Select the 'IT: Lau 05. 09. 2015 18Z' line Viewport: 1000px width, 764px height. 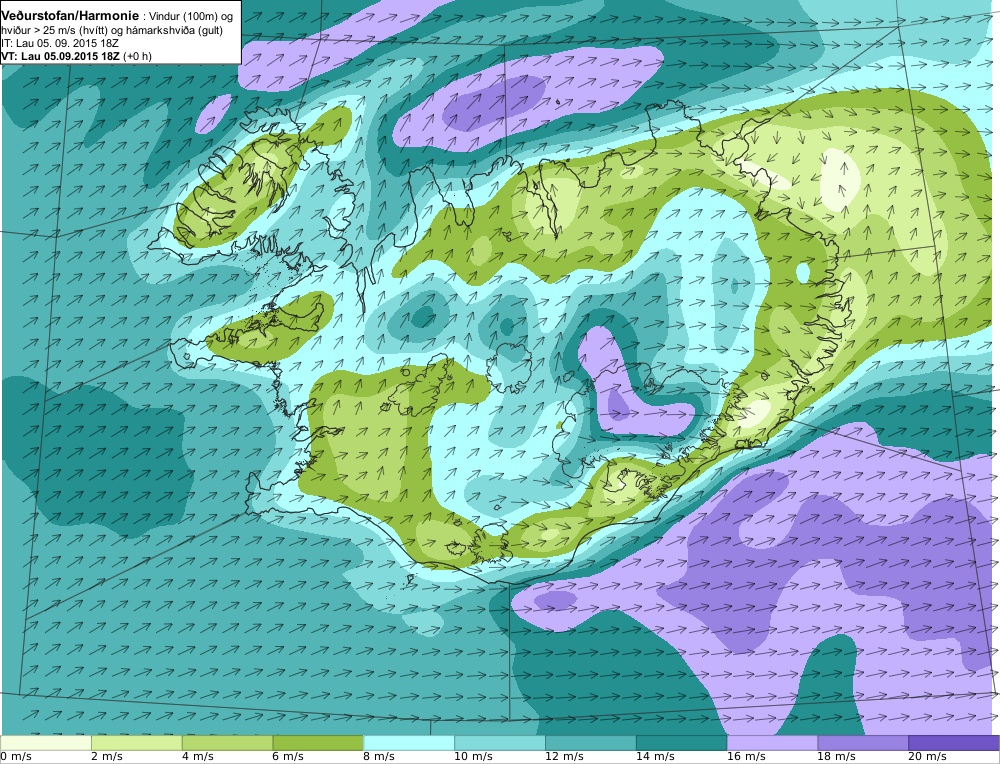tap(60, 43)
